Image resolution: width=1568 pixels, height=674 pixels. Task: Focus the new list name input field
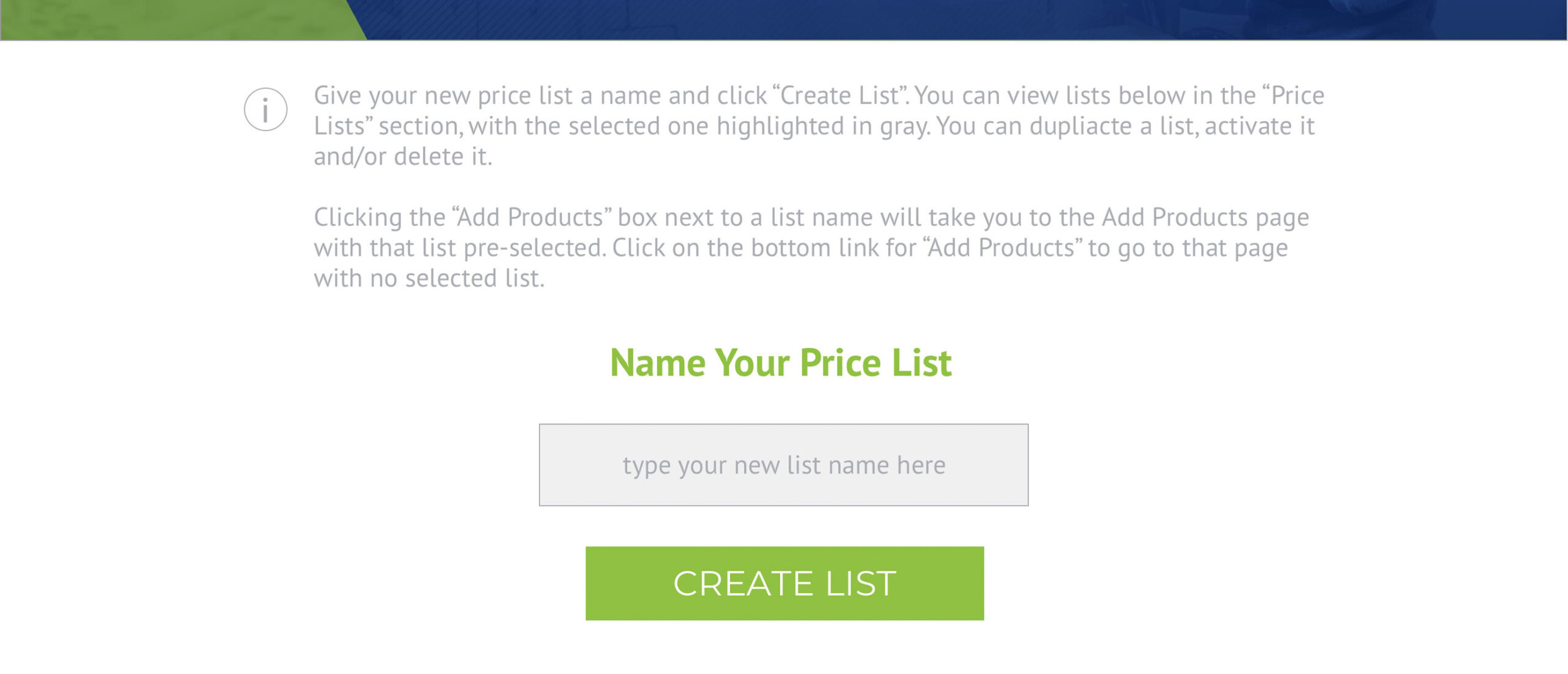click(x=783, y=465)
